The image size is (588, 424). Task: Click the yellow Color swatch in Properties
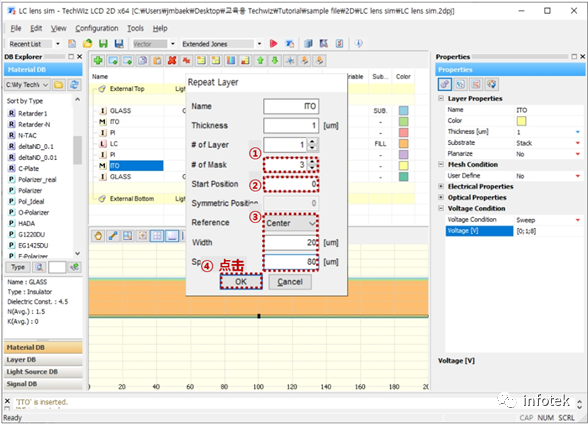tap(521, 121)
